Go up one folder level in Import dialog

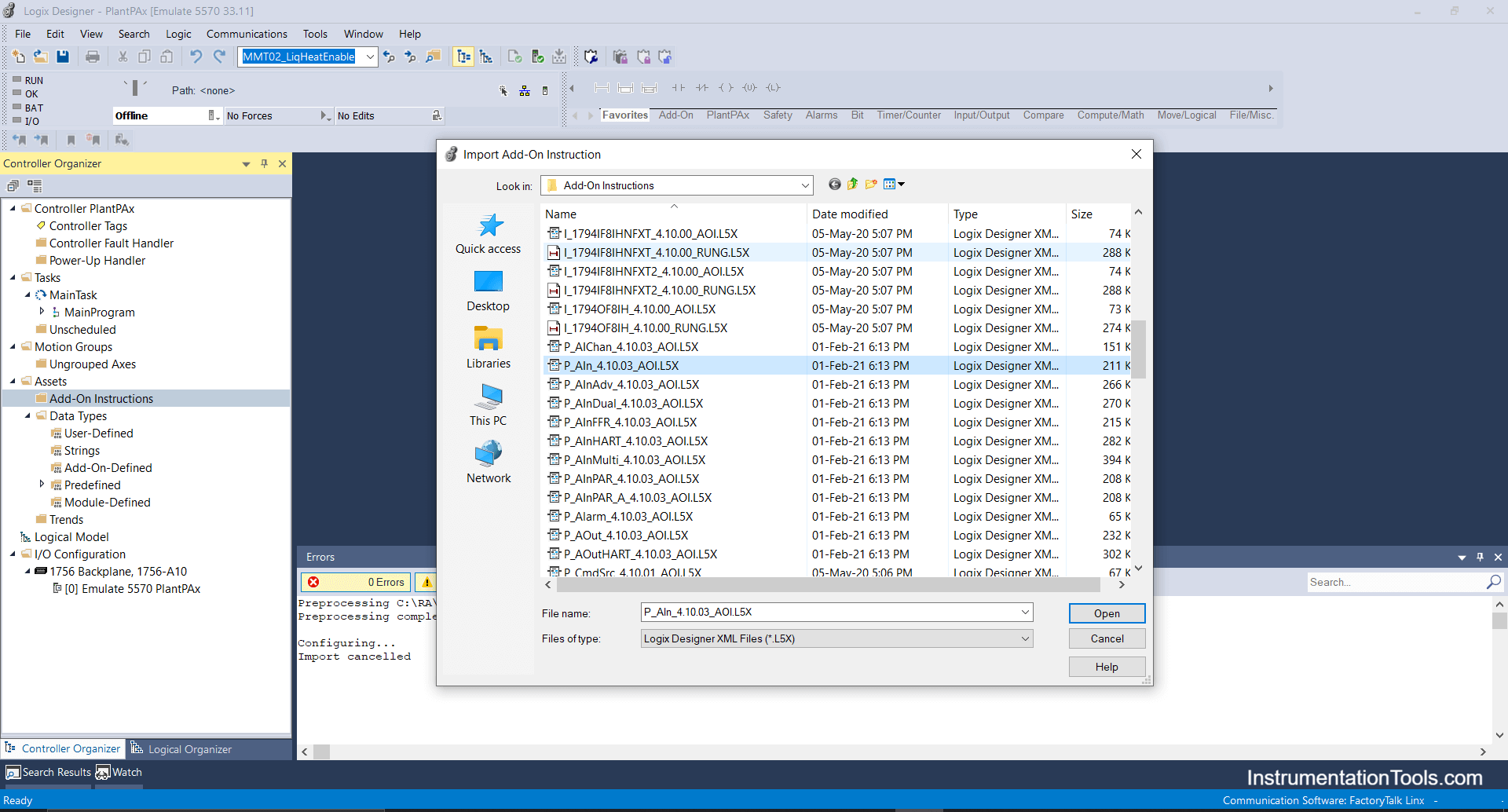coord(852,185)
